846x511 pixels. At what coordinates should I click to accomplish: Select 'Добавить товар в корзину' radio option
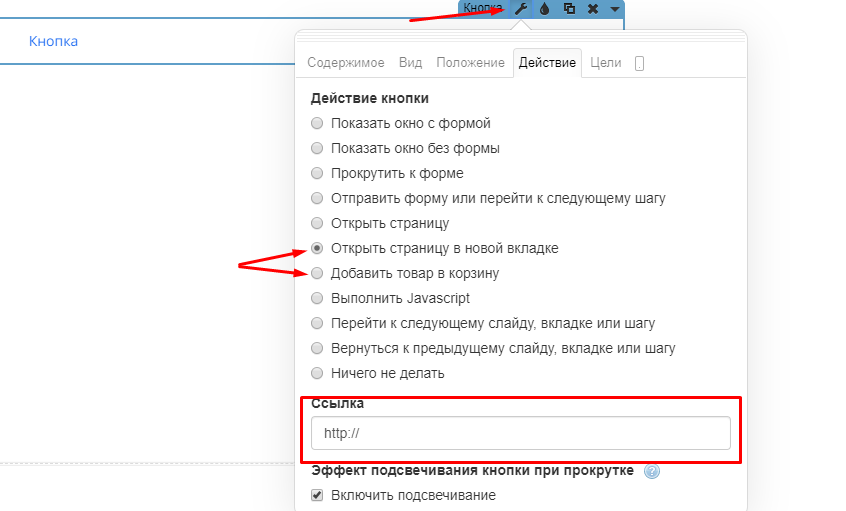pos(317,273)
